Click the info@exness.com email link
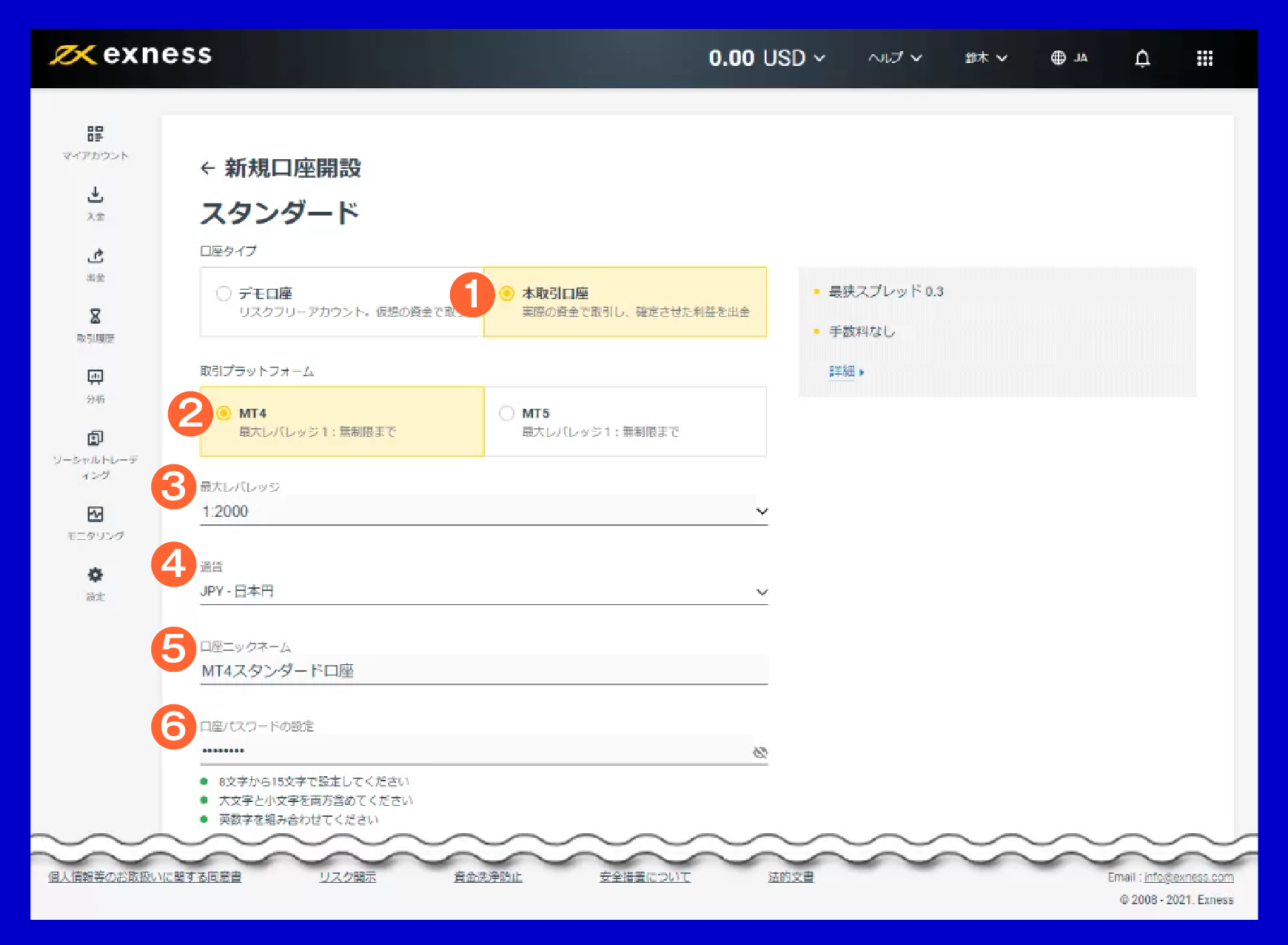 [1189, 877]
